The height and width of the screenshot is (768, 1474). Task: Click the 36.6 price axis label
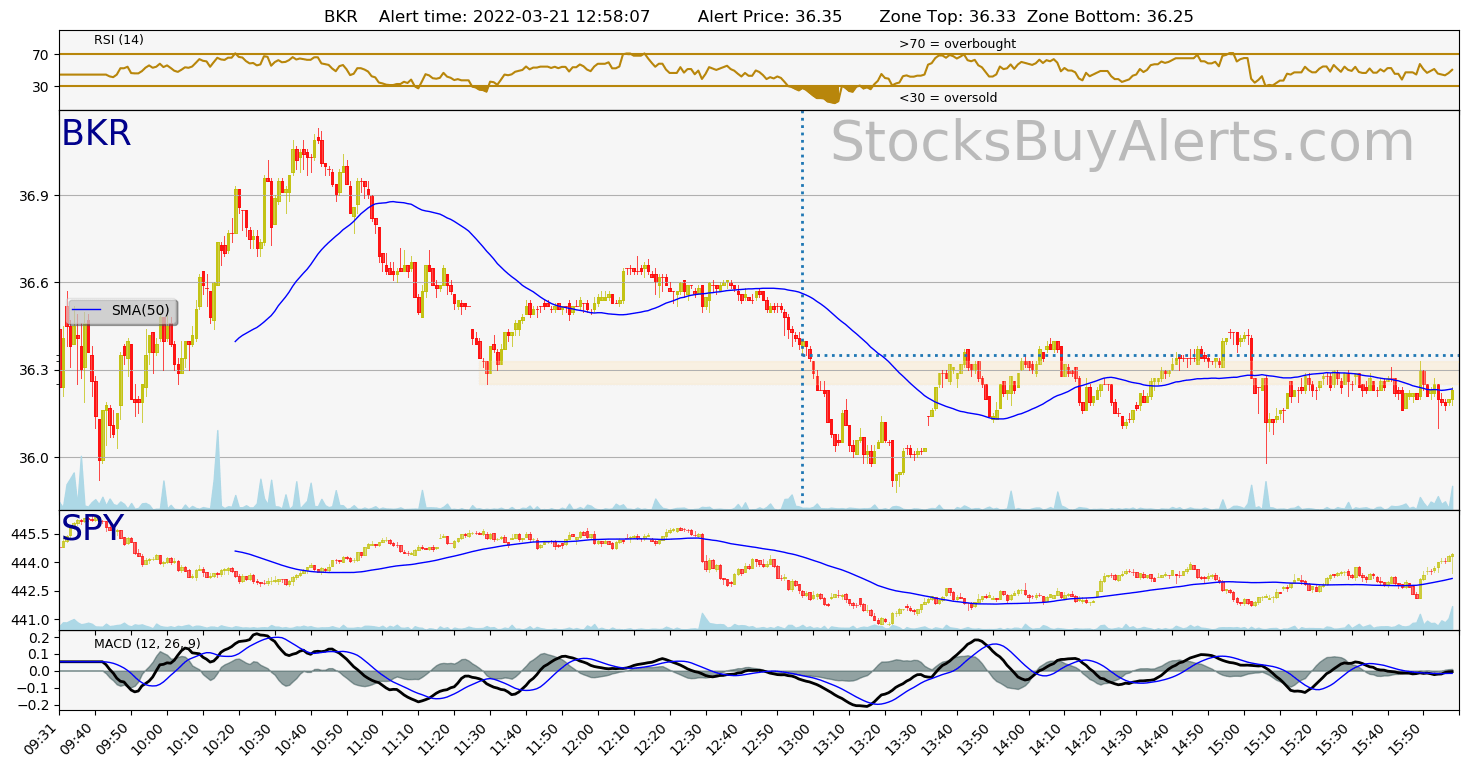pos(34,283)
